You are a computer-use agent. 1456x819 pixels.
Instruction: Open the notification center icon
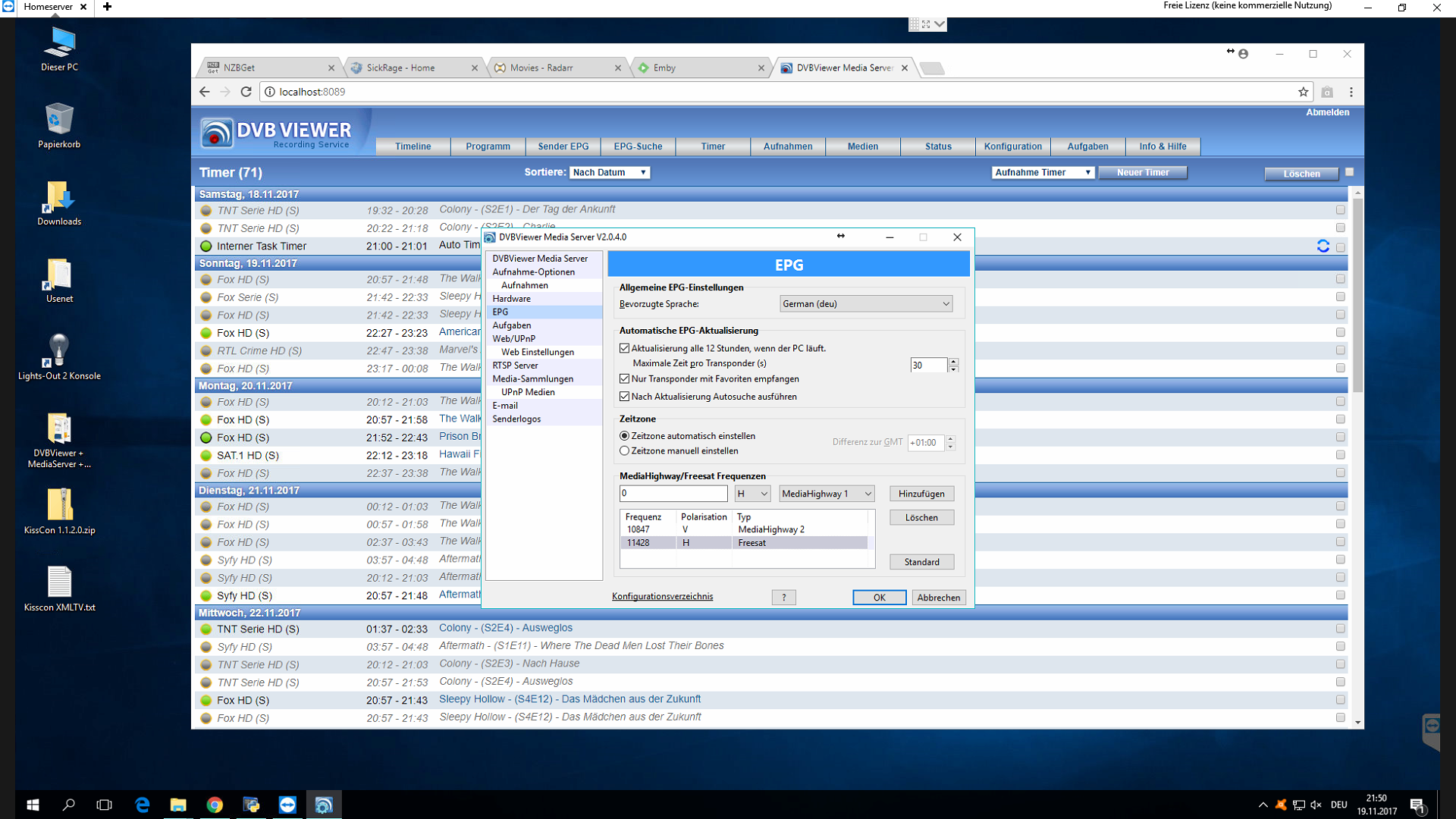pos(1417,805)
